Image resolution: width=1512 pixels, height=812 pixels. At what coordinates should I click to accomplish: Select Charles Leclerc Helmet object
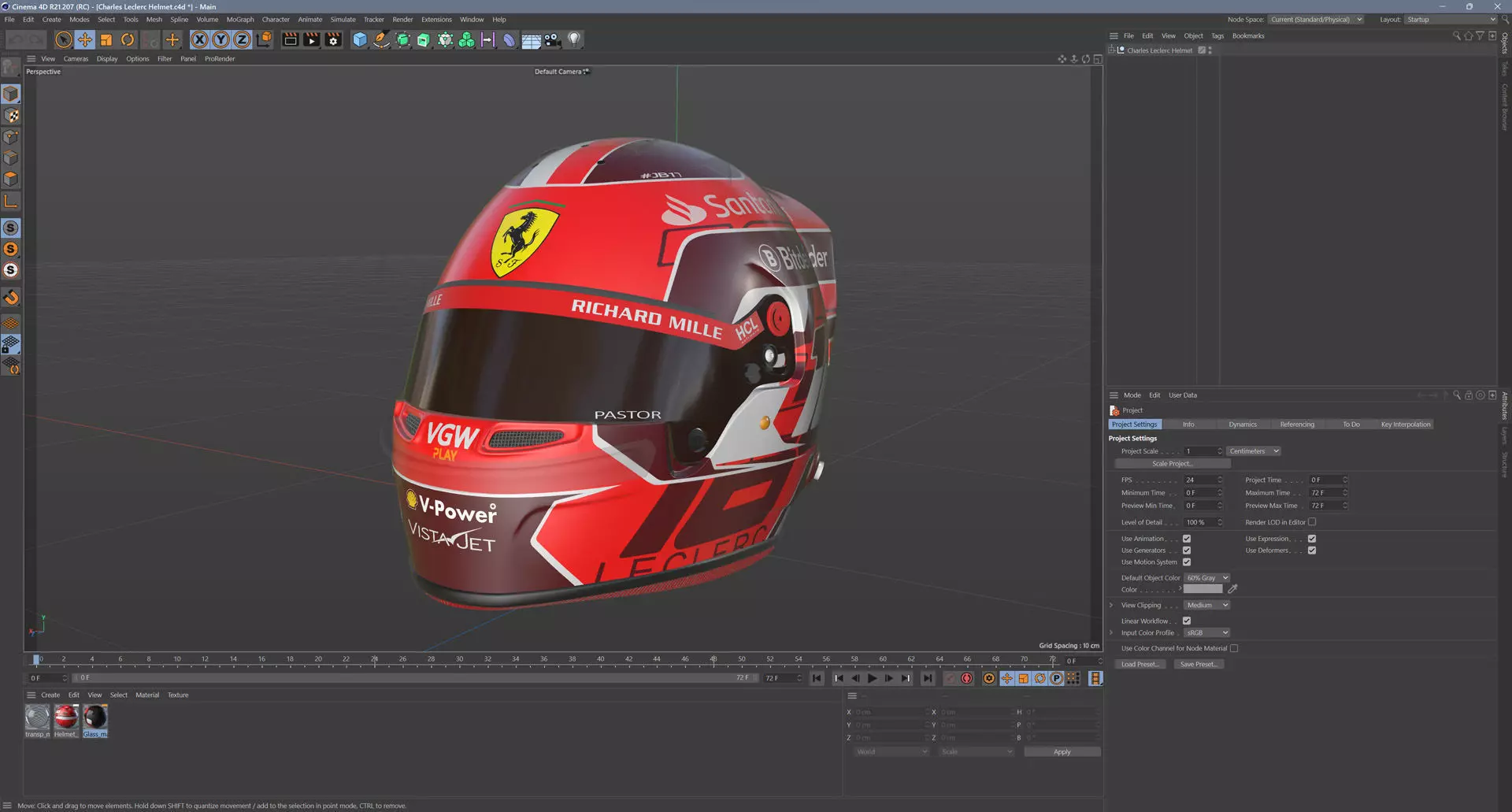click(x=1159, y=50)
